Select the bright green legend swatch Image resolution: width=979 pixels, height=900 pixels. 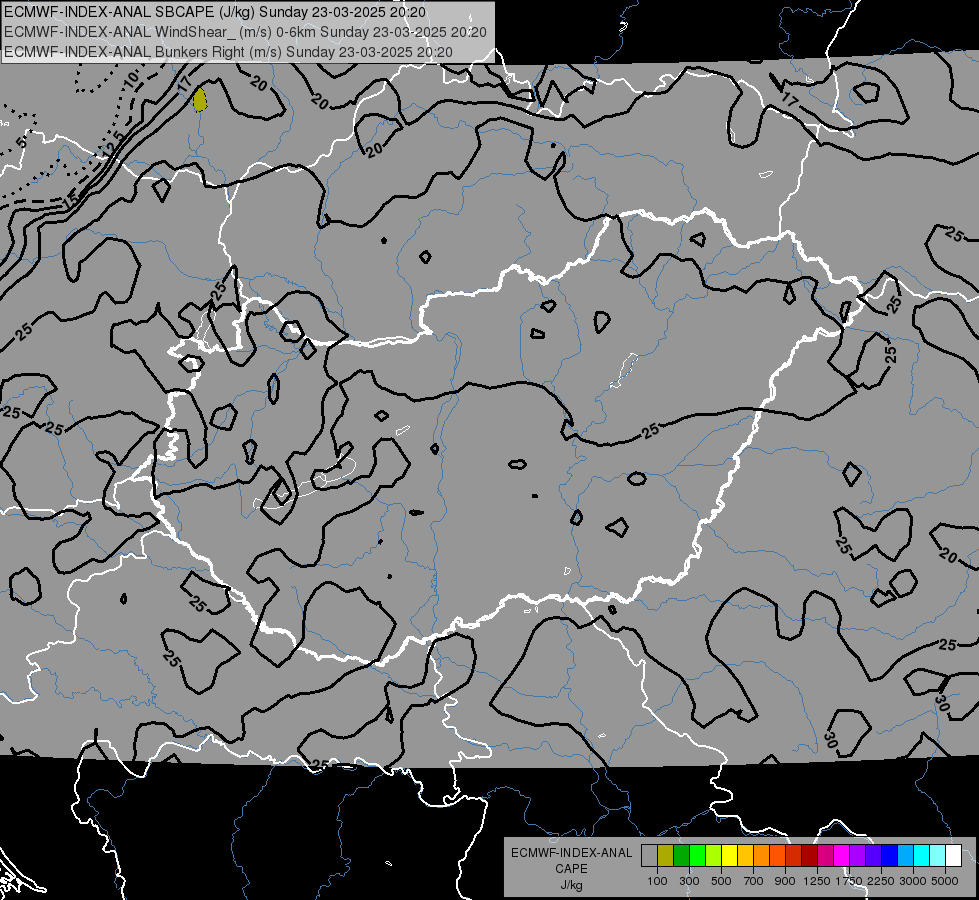tap(697, 856)
